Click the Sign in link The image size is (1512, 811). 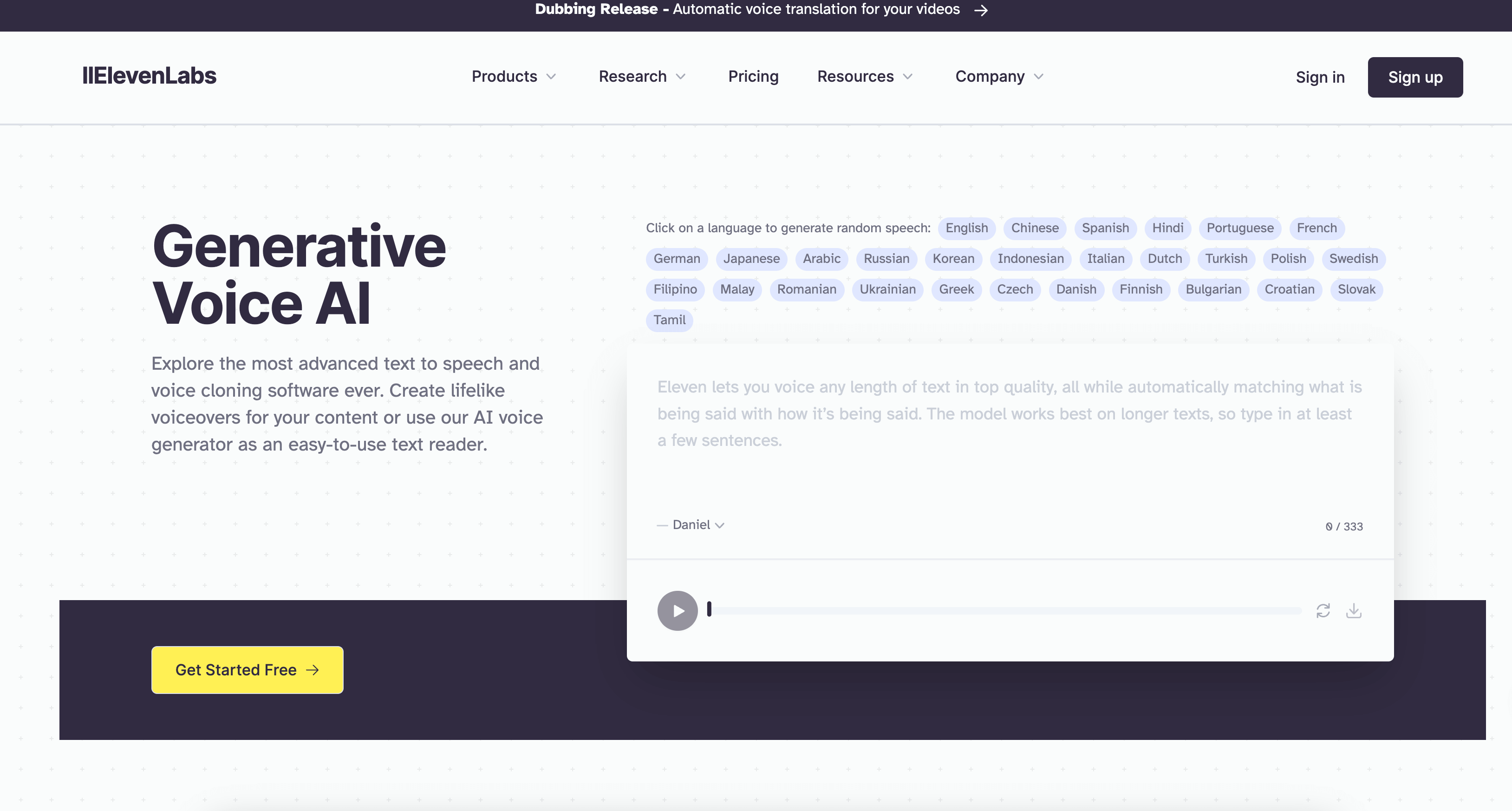[x=1319, y=77]
